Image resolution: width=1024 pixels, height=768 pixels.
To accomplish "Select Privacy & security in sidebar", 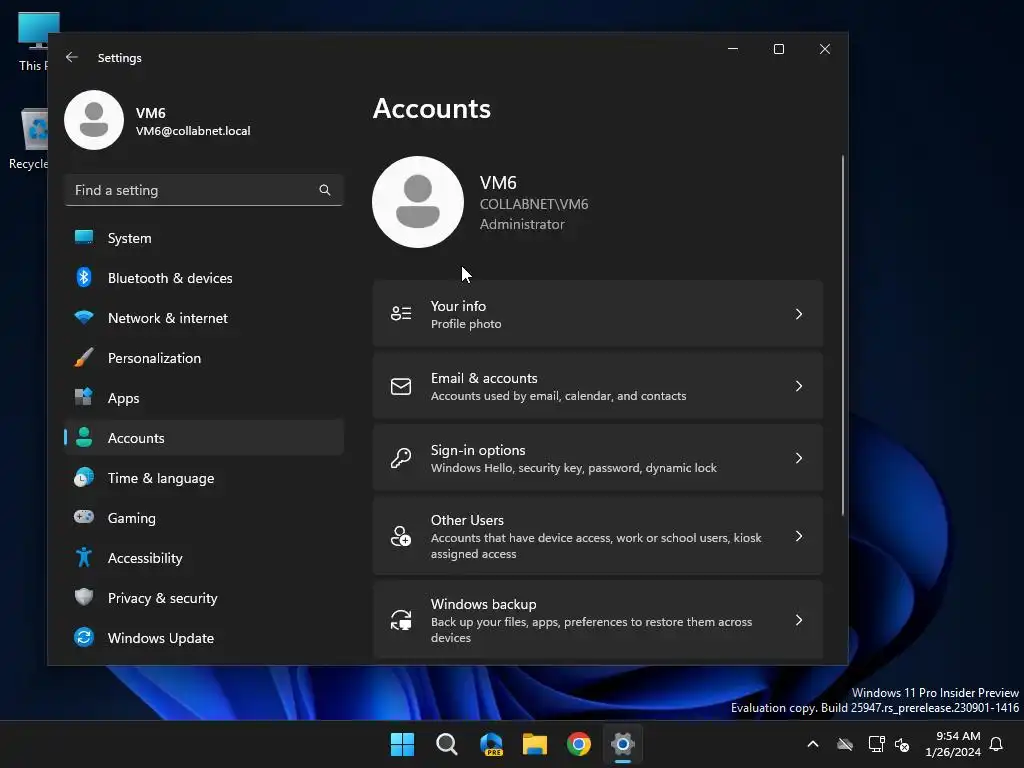I will 204,598.
